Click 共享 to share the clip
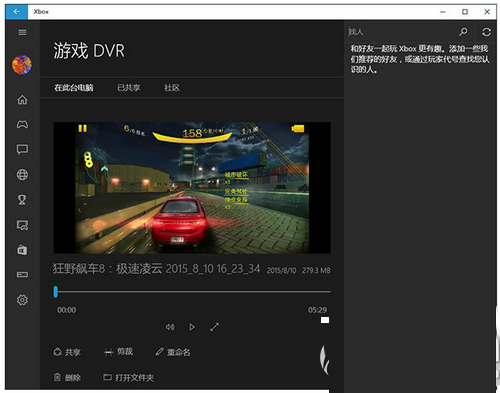 67,352
